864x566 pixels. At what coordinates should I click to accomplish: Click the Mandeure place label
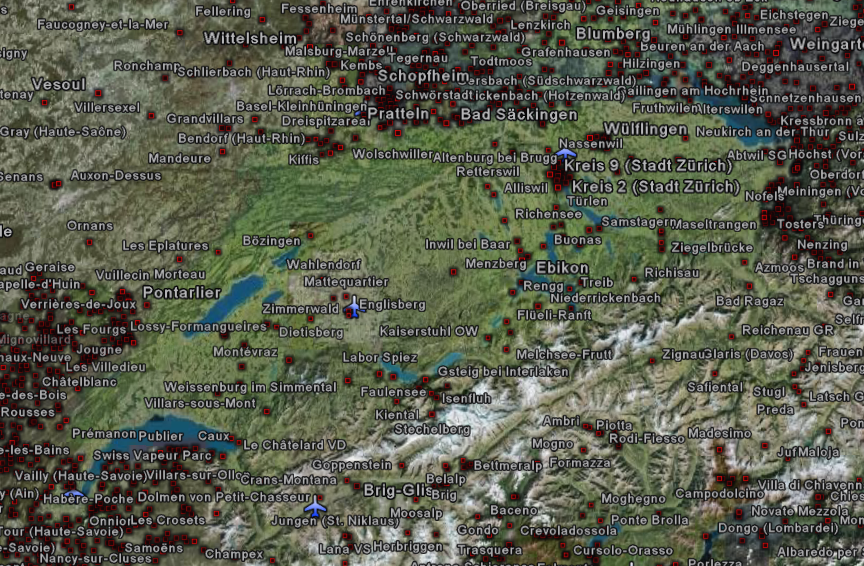180,158
